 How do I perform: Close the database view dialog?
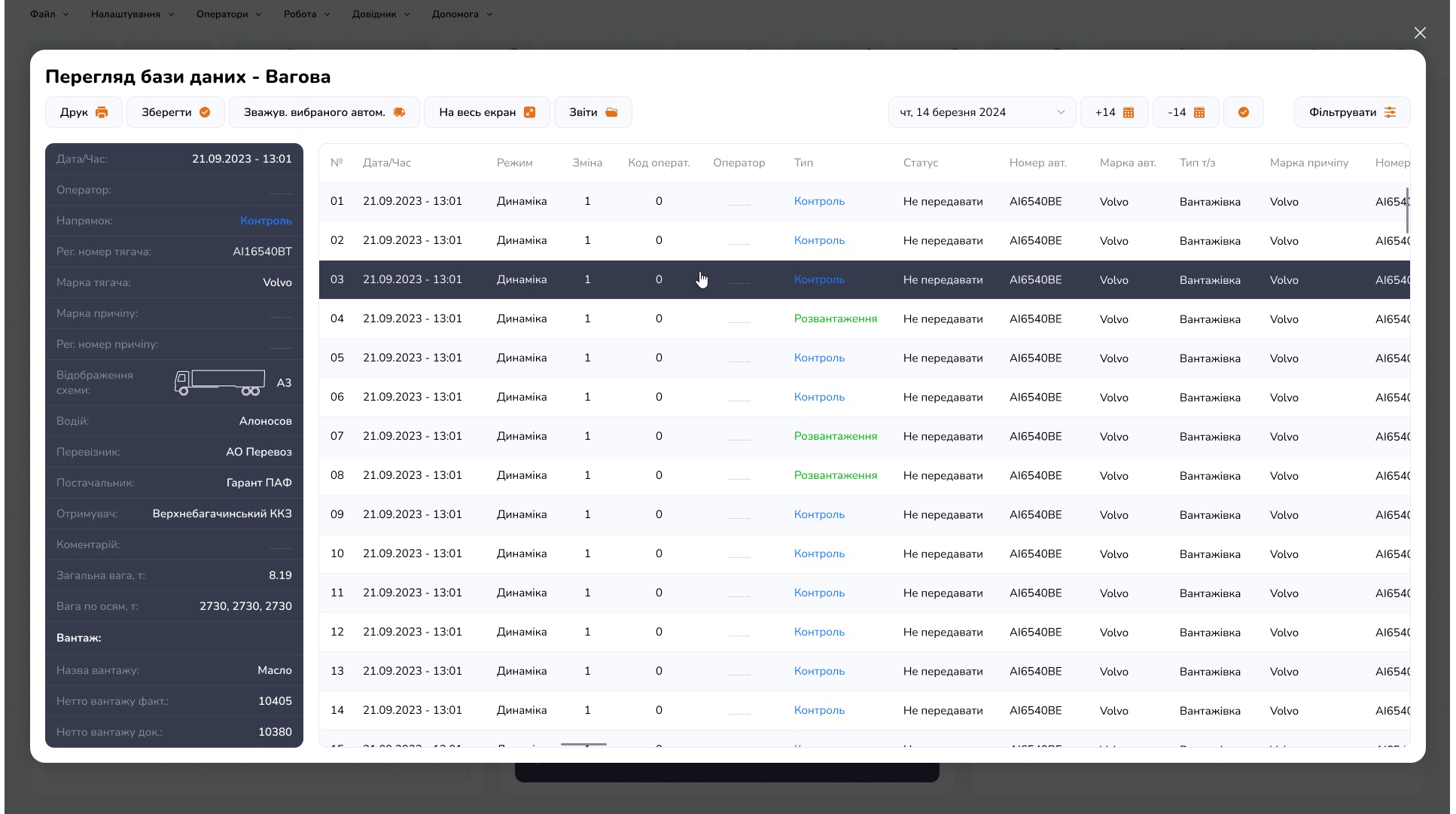click(1420, 32)
